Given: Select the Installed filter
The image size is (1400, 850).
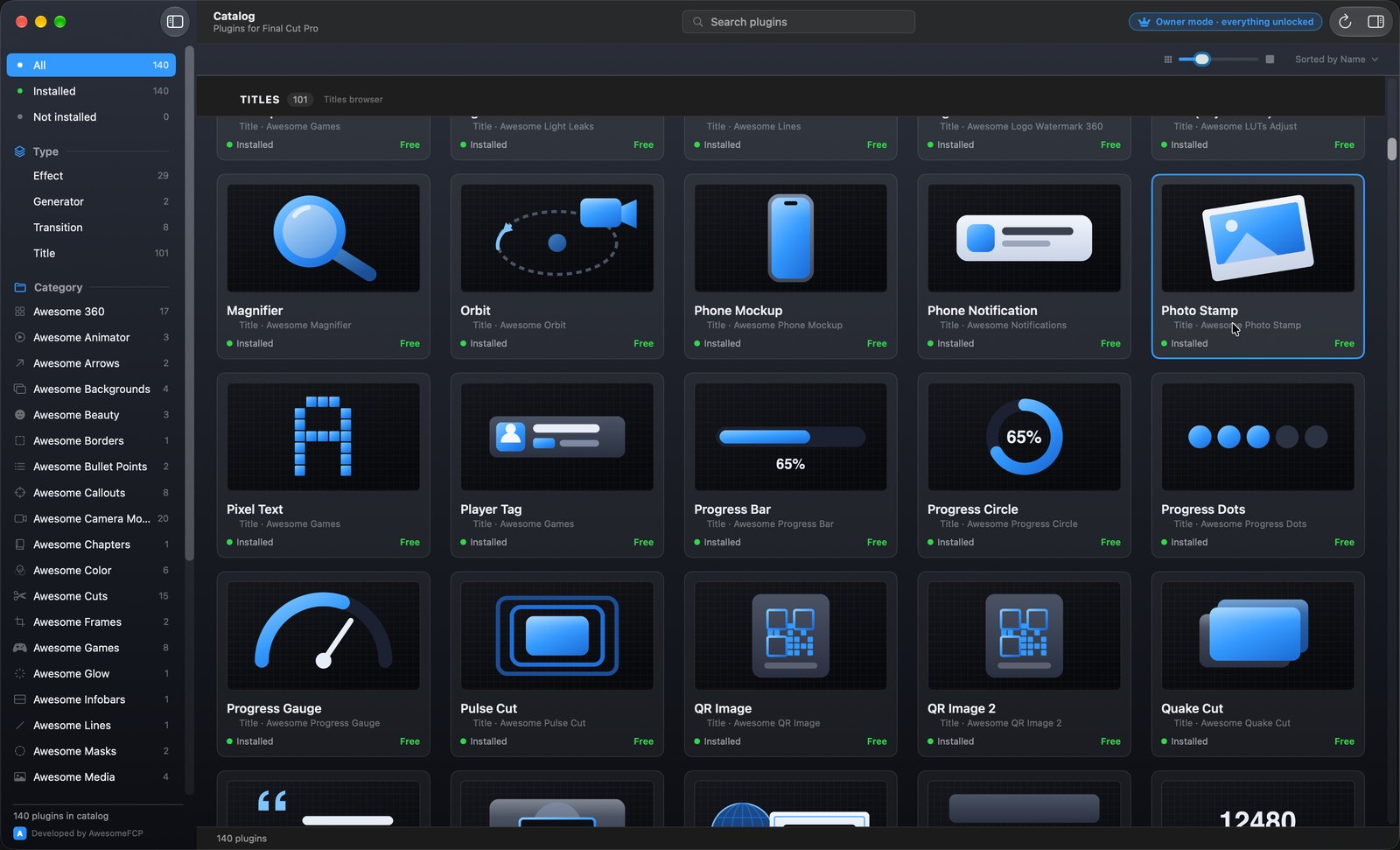Looking at the screenshot, I should click(91, 91).
